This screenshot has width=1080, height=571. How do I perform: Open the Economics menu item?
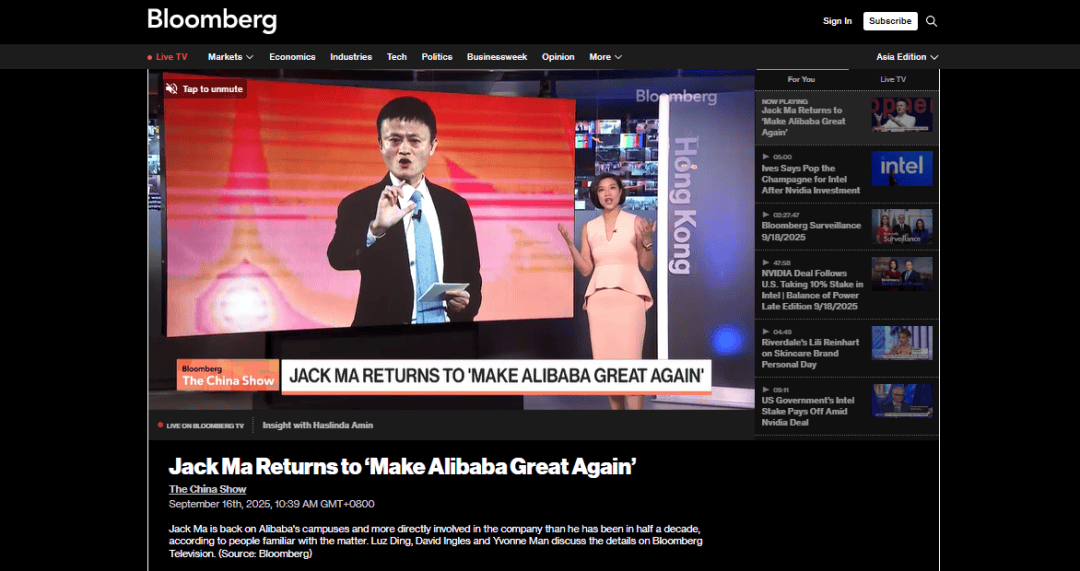292,57
